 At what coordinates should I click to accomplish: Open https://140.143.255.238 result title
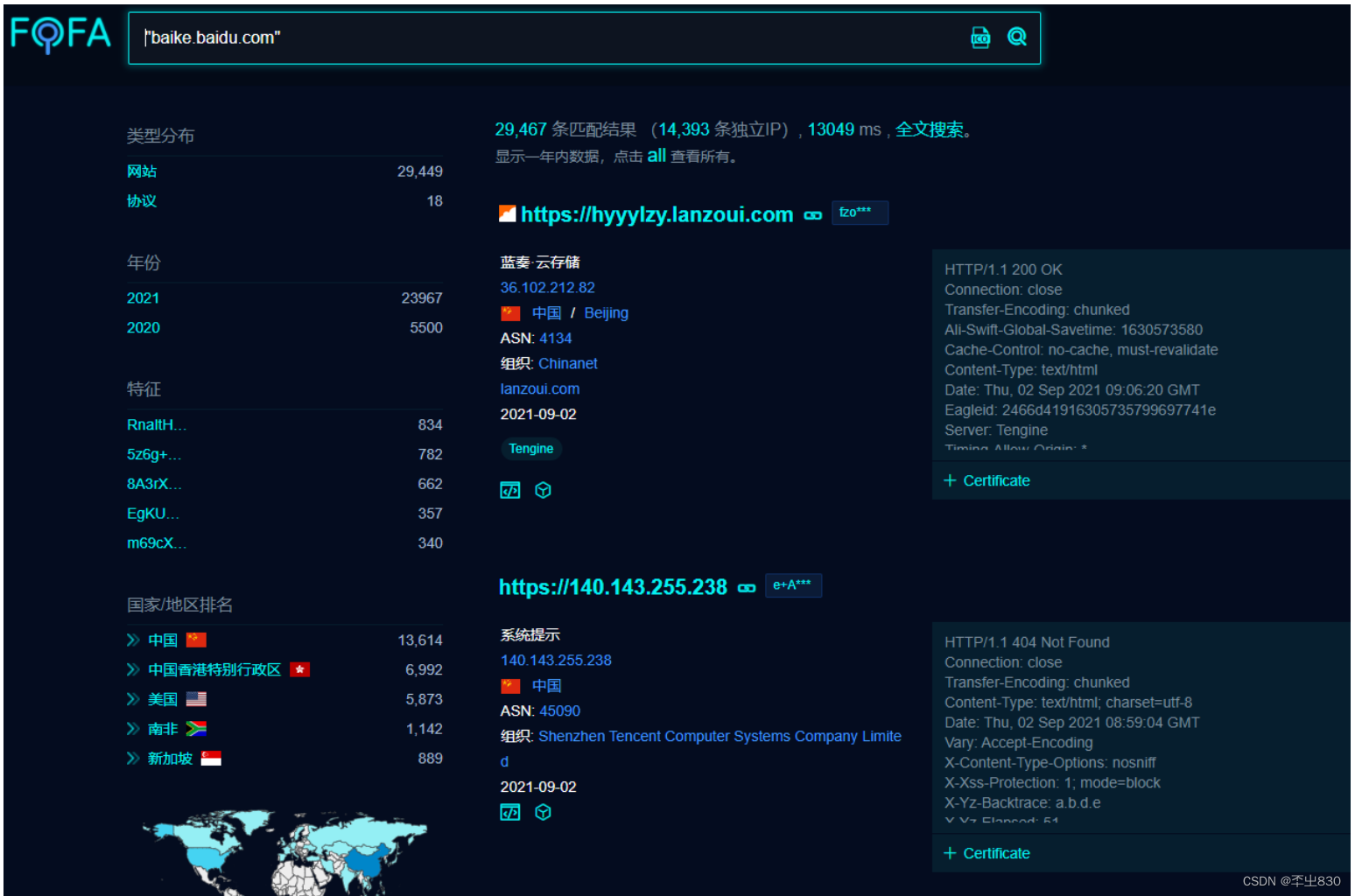click(613, 588)
